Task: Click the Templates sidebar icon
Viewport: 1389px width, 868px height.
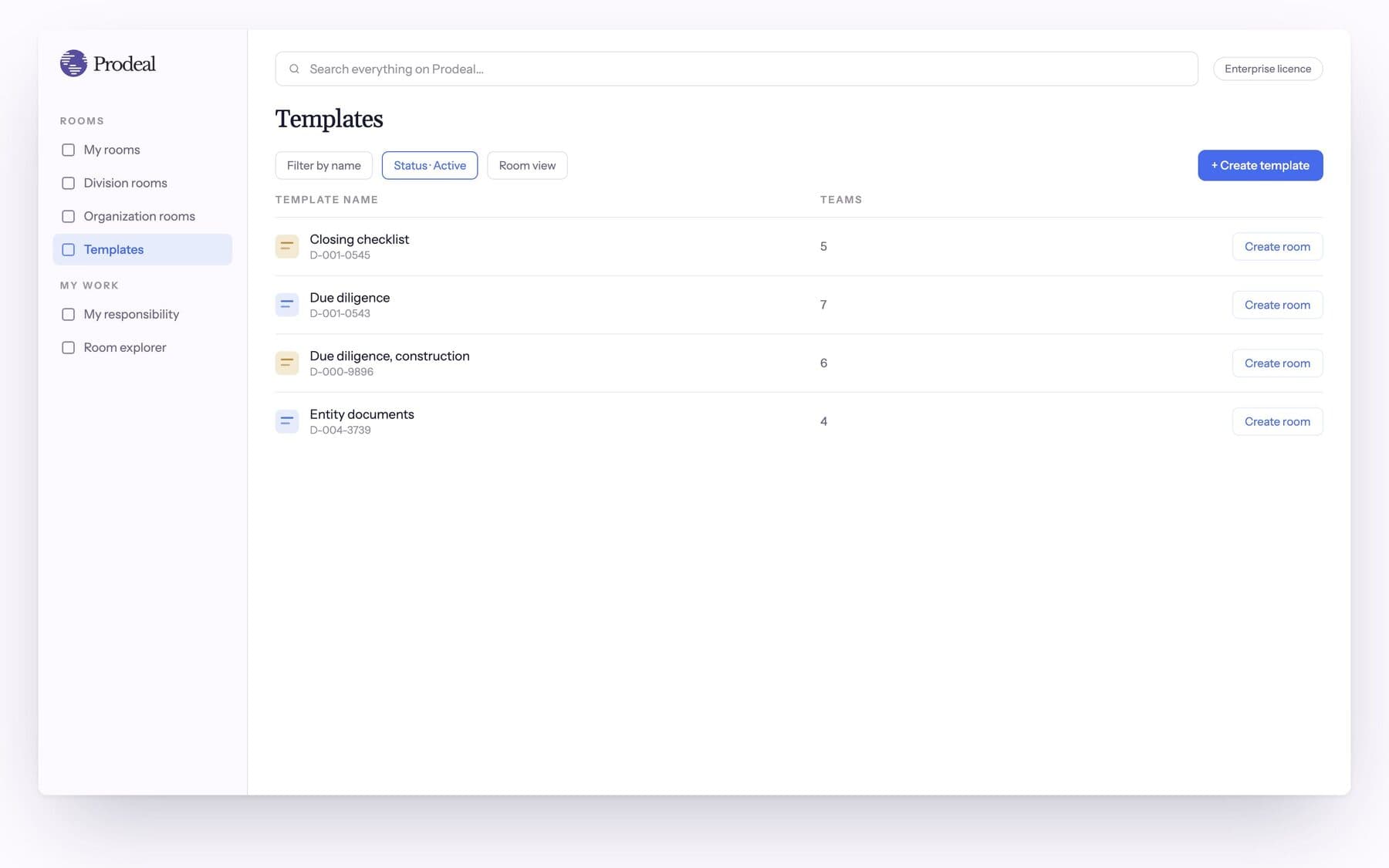Action: (x=68, y=249)
